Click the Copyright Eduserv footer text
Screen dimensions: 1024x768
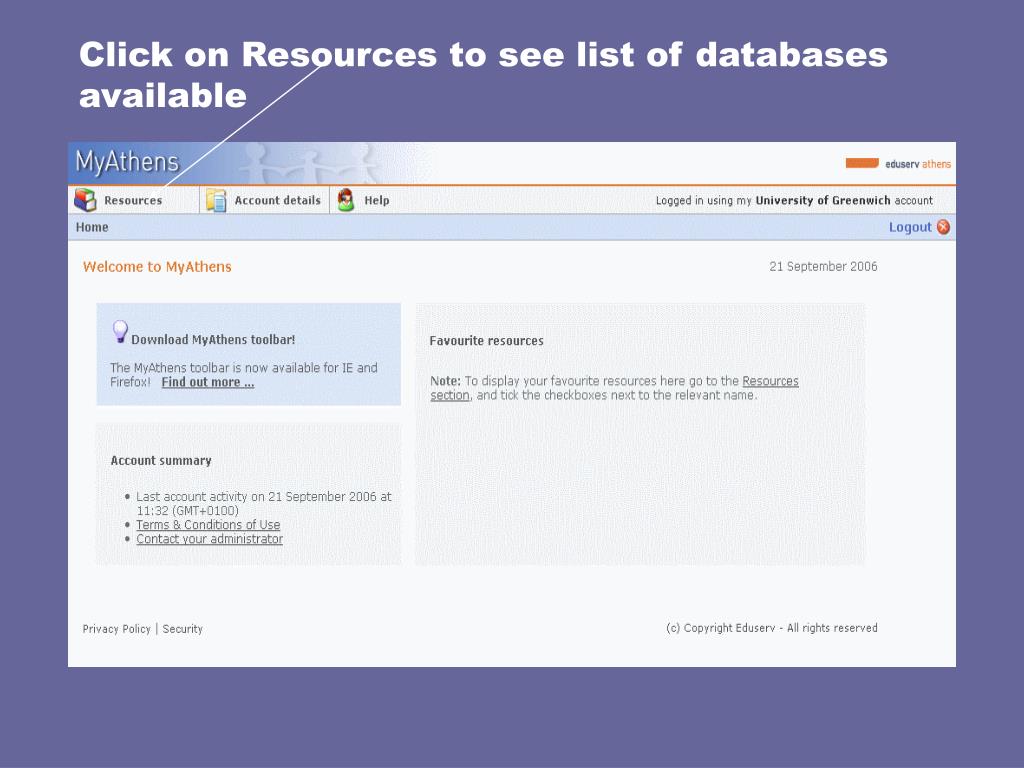point(772,628)
